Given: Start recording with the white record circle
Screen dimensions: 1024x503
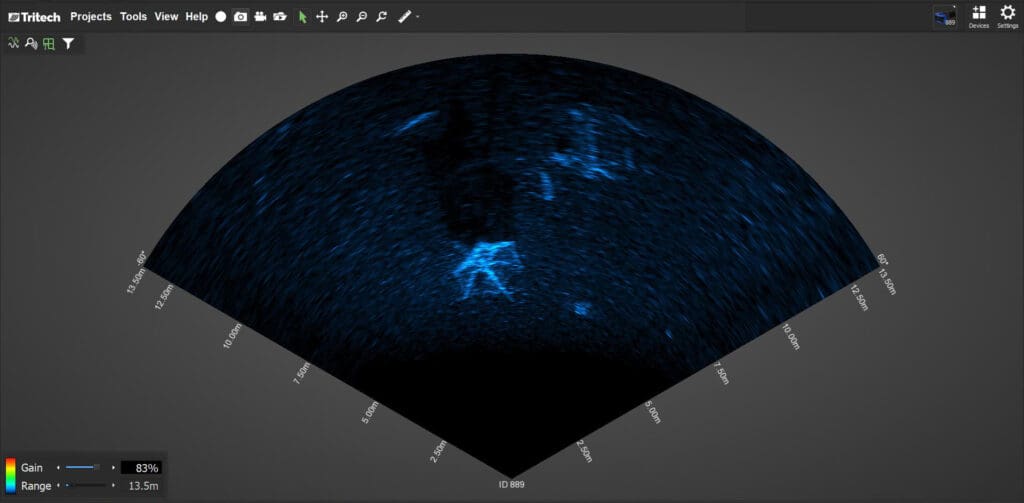Looking at the screenshot, I should (221, 17).
